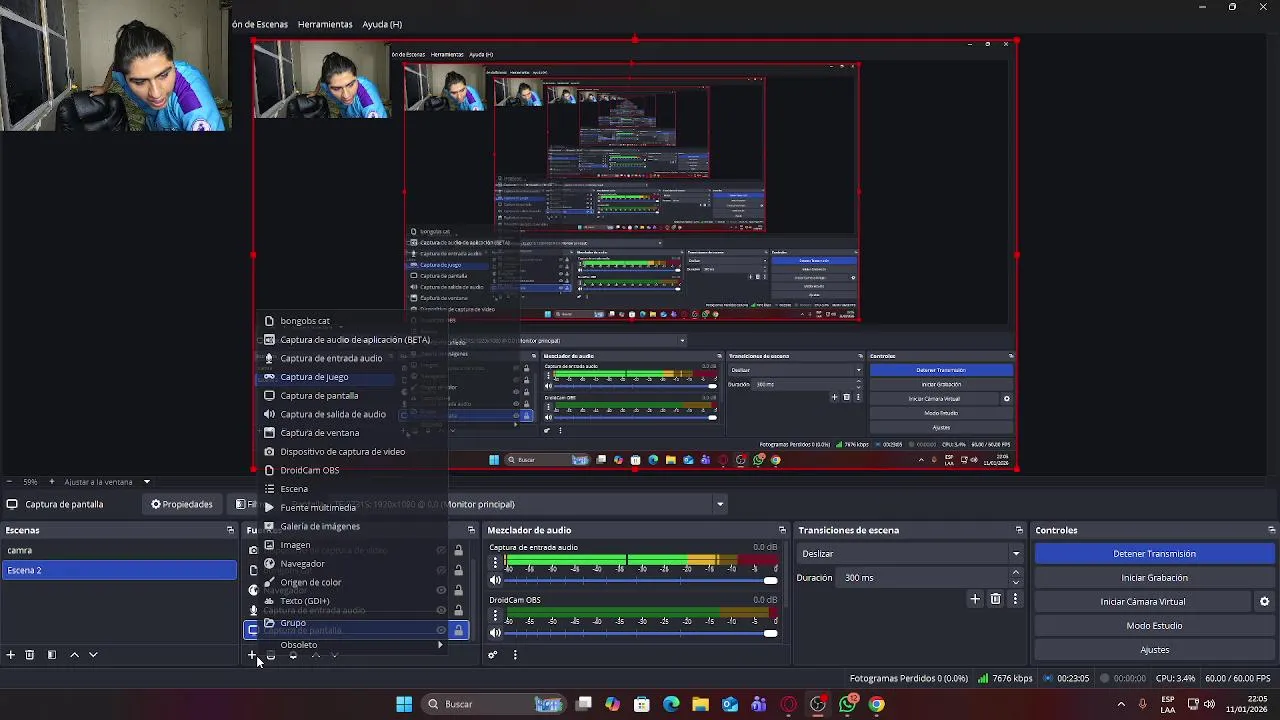Open Google Chrome from the taskbar
Image resolution: width=1280 pixels, height=720 pixels.
(x=876, y=704)
